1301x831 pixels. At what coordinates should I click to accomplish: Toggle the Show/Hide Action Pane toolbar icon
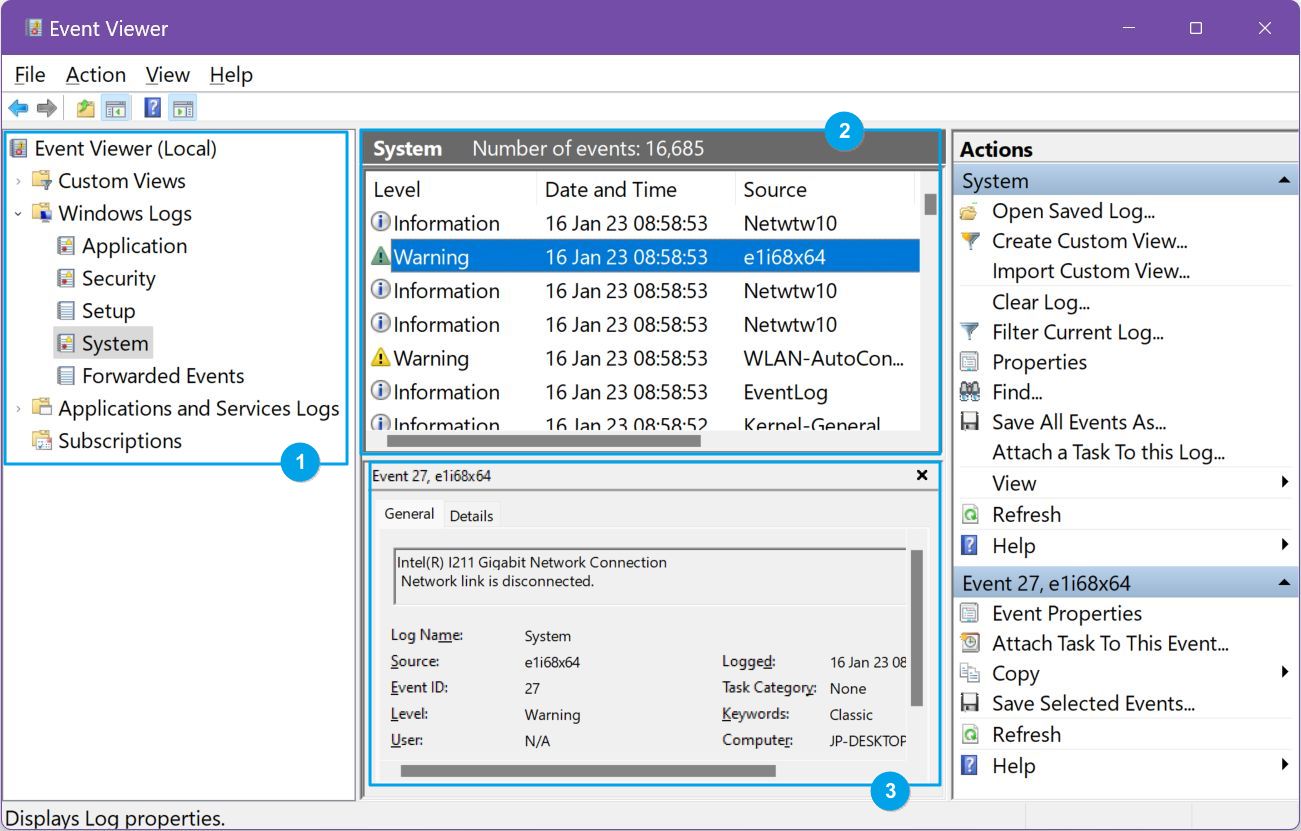[x=182, y=107]
